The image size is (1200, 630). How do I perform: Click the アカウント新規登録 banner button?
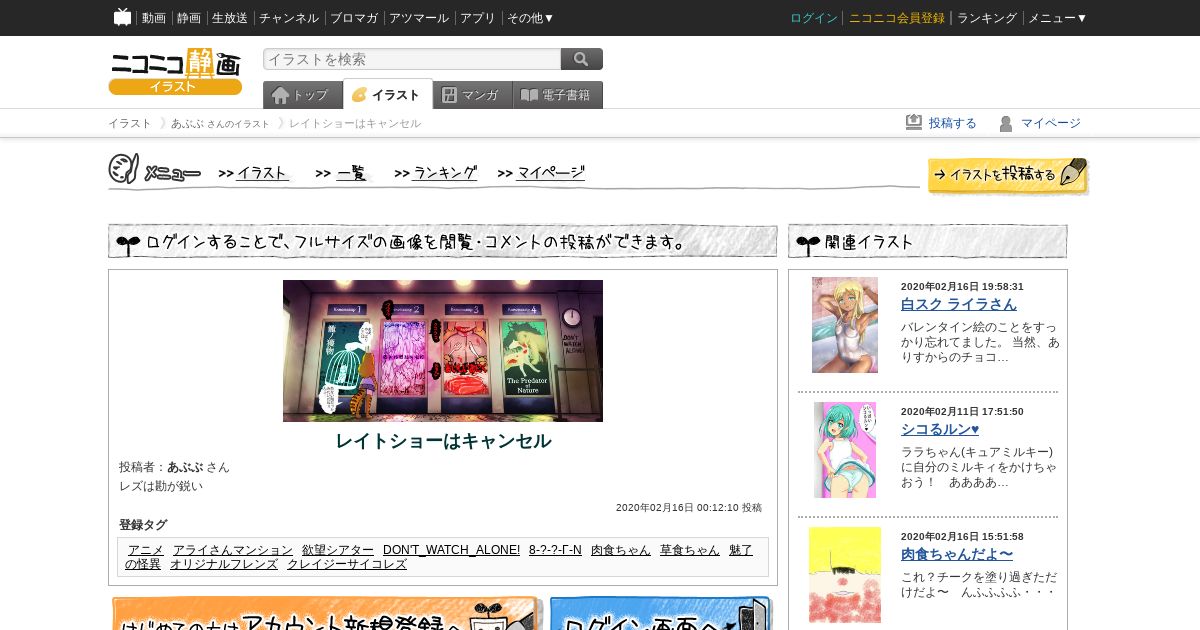tap(326, 614)
